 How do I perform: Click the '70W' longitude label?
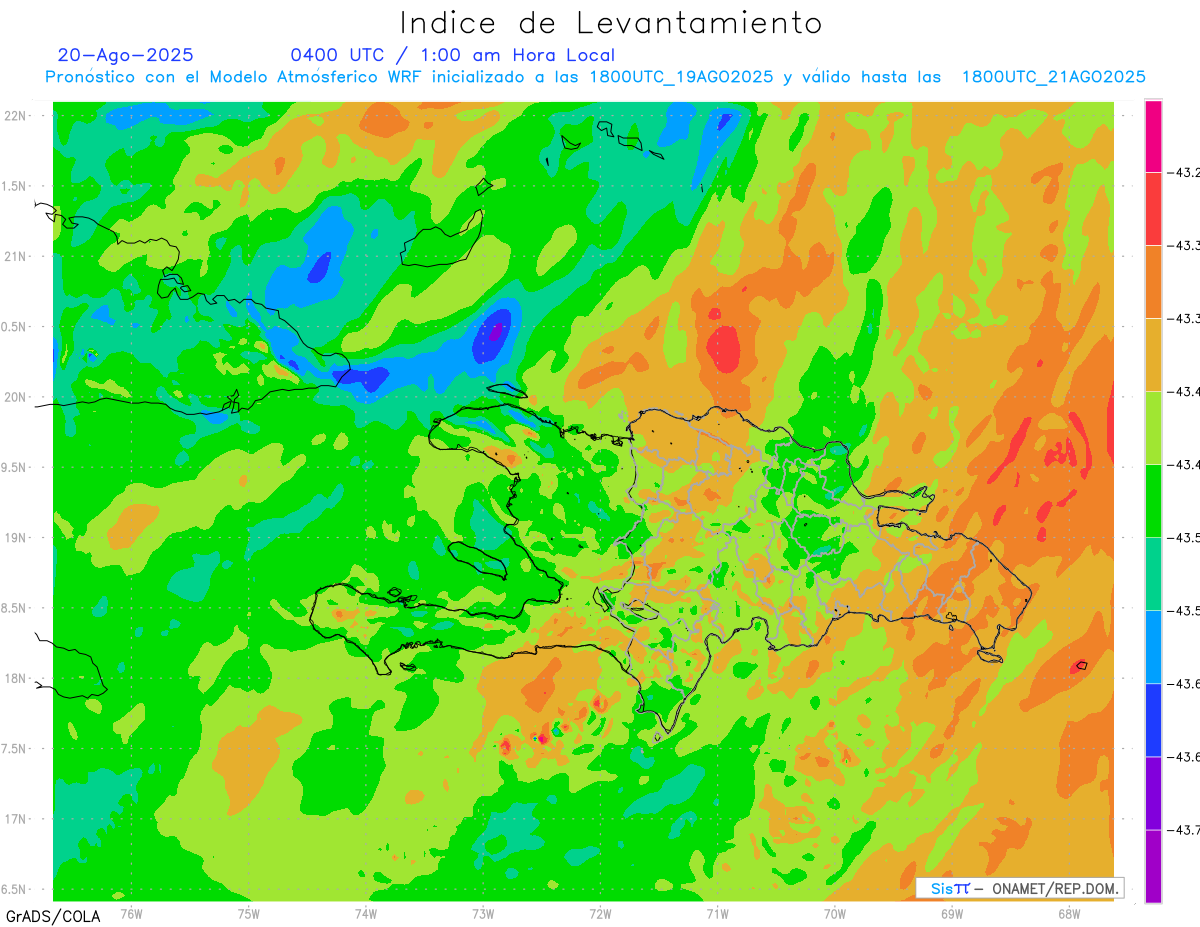(835, 914)
